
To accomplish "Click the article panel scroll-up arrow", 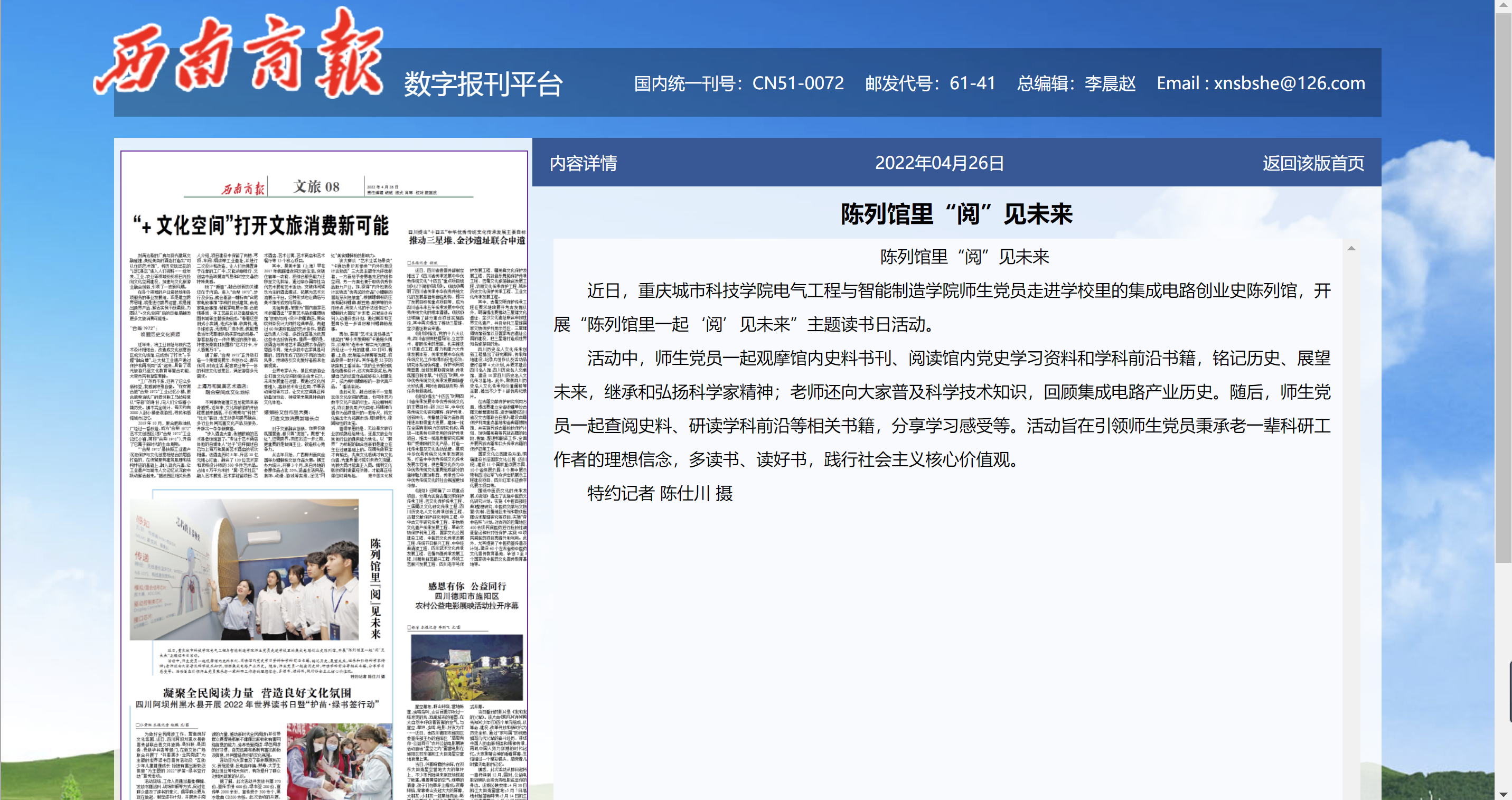I will (1351, 248).
